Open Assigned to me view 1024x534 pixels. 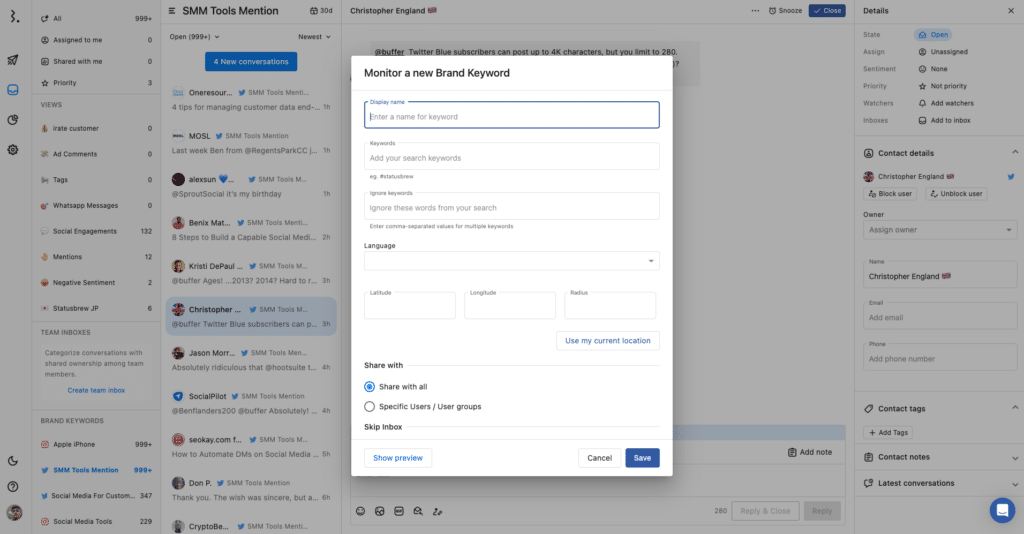(96, 40)
